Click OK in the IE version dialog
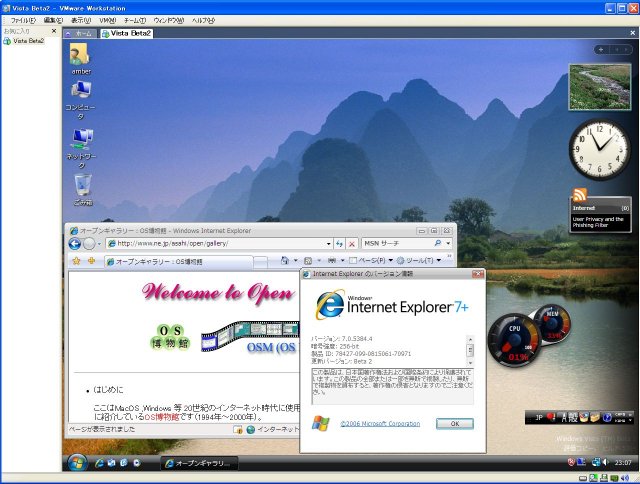Screen dimensions: 640x484 pyautogui.click(x=455, y=424)
